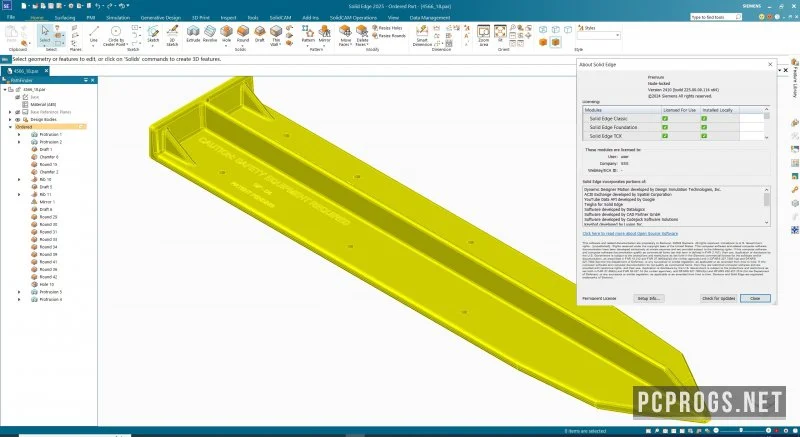Image resolution: width=800 pixels, height=437 pixels.
Task: Select the Smart Dimension tool
Action: pos(422,36)
